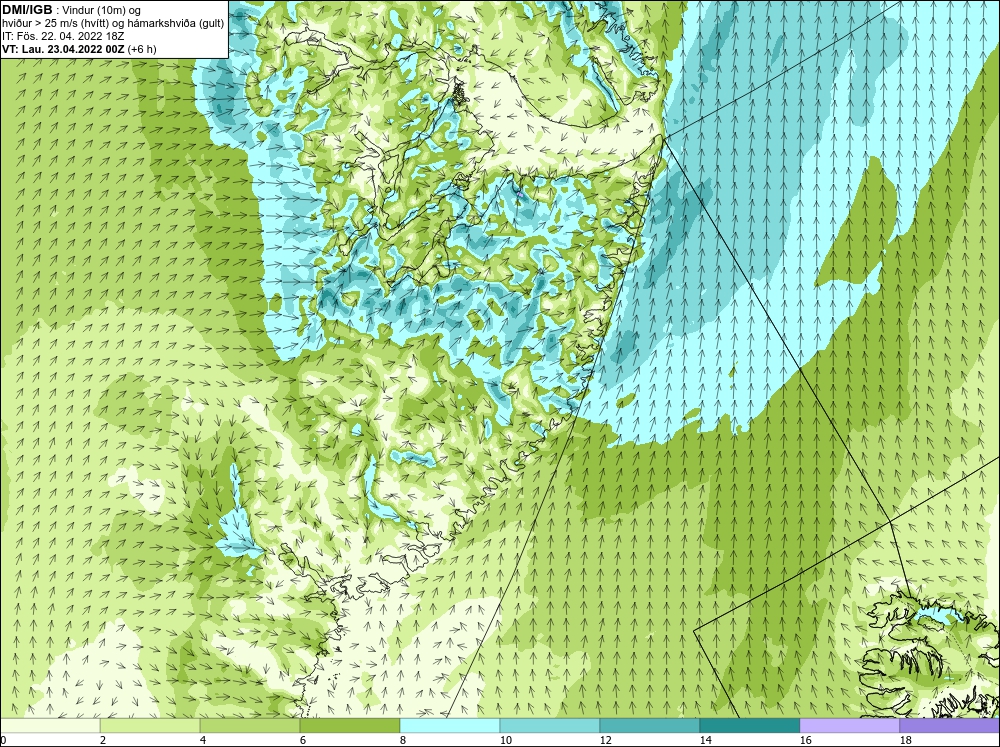The image size is (1000, 747).
Task: Click the scale label "2"
Action: tap(104, 740)
